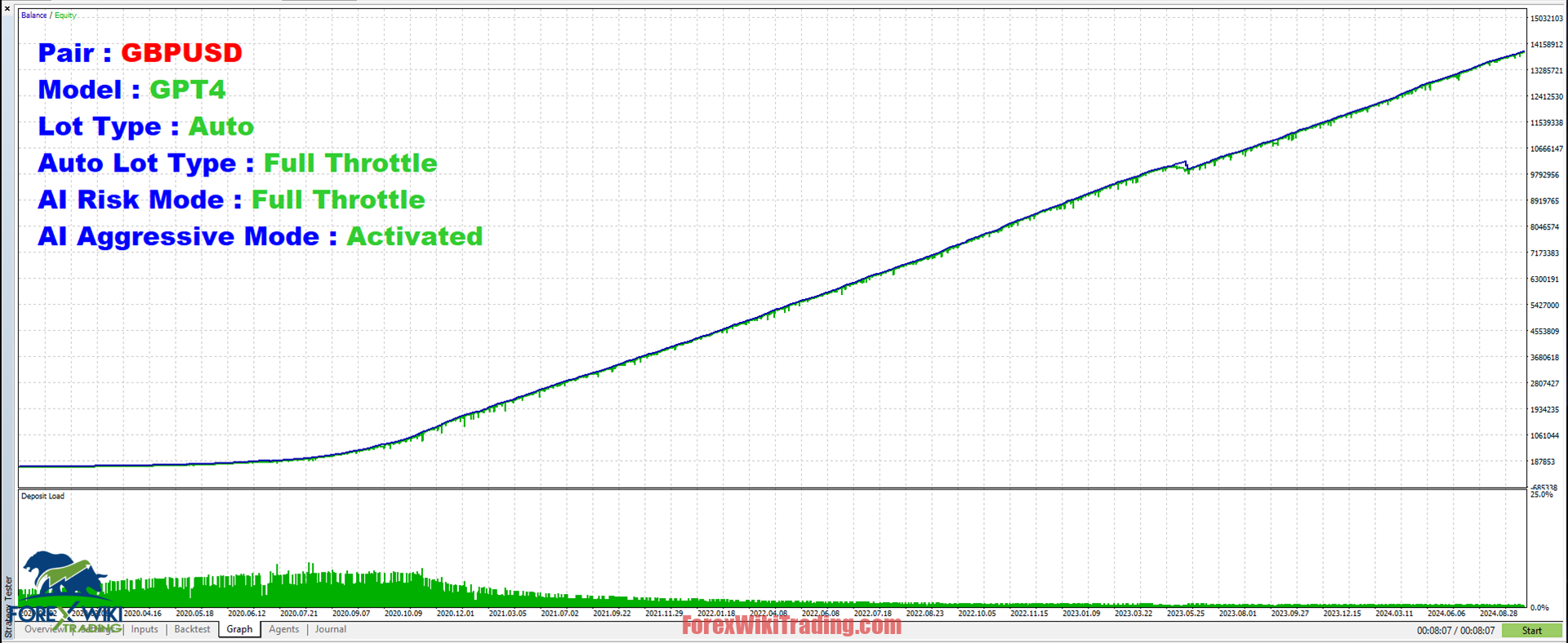Click the 8046574 axis value
1568x643 pixels.
(1544, 227)
